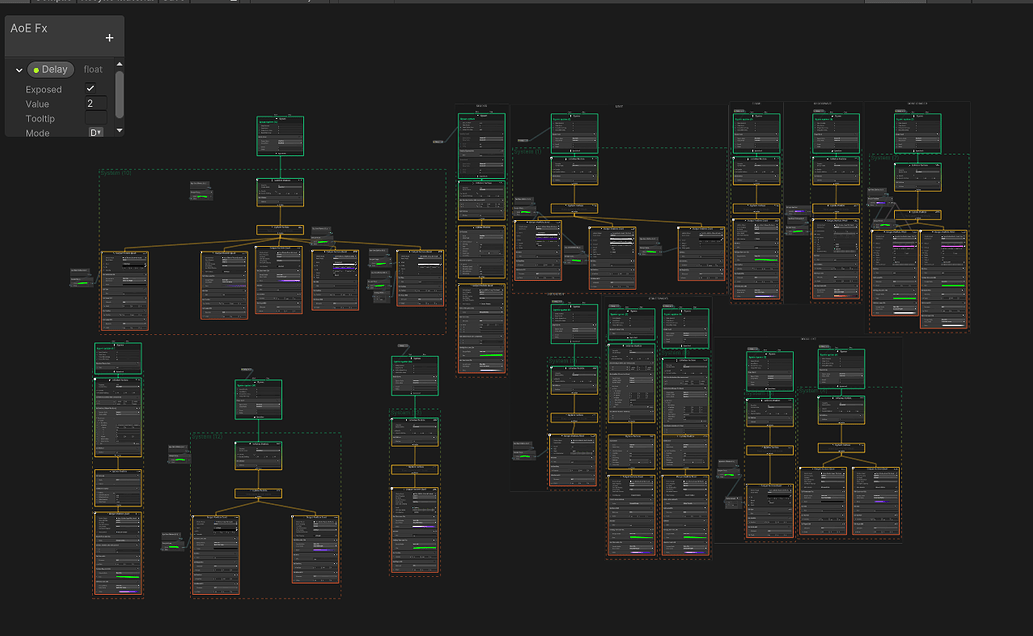Toggle the Exposed checkbox
Screen dimensions: 1033x636
coord(91,89)
